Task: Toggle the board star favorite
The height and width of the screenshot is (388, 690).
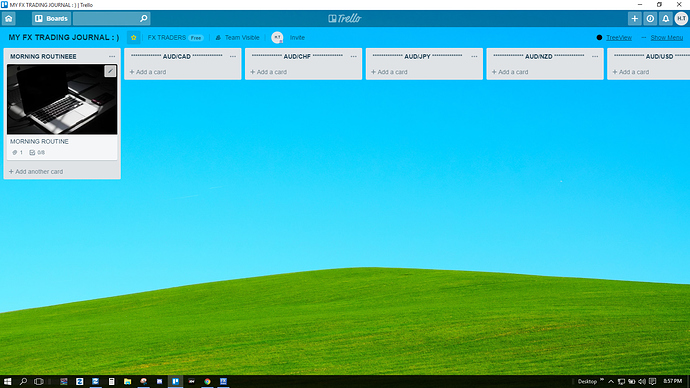Action: click(x=134, y=37)
